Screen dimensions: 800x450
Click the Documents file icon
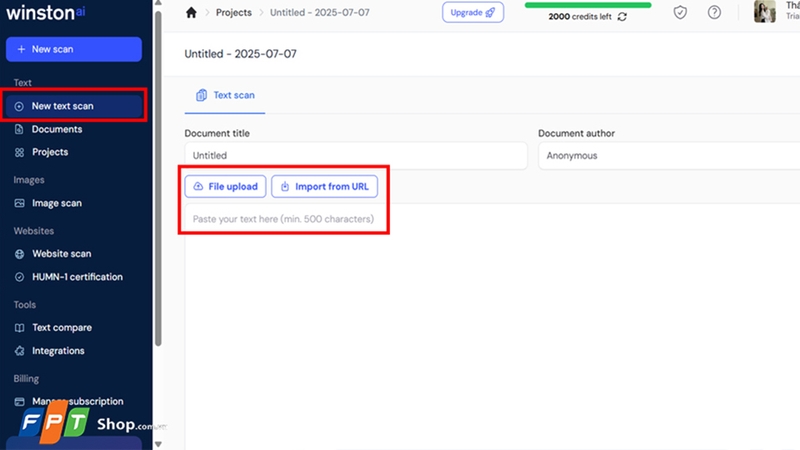point(19,129)
